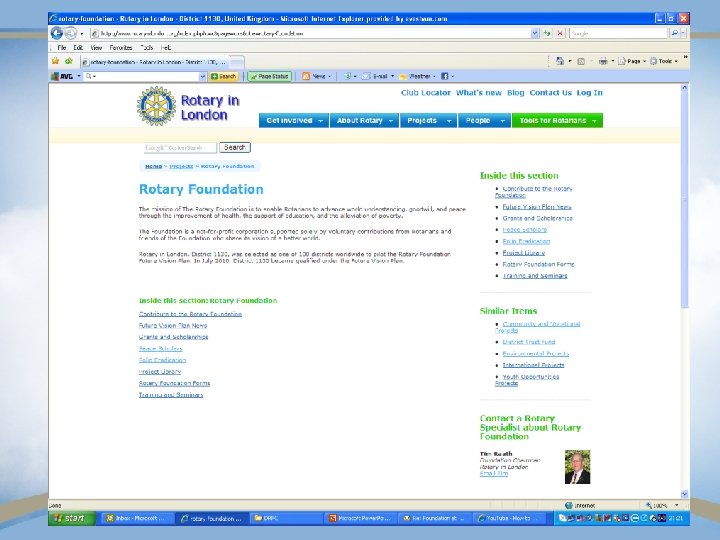Click the Home icon in the command bar

click(x=560, y=61)
